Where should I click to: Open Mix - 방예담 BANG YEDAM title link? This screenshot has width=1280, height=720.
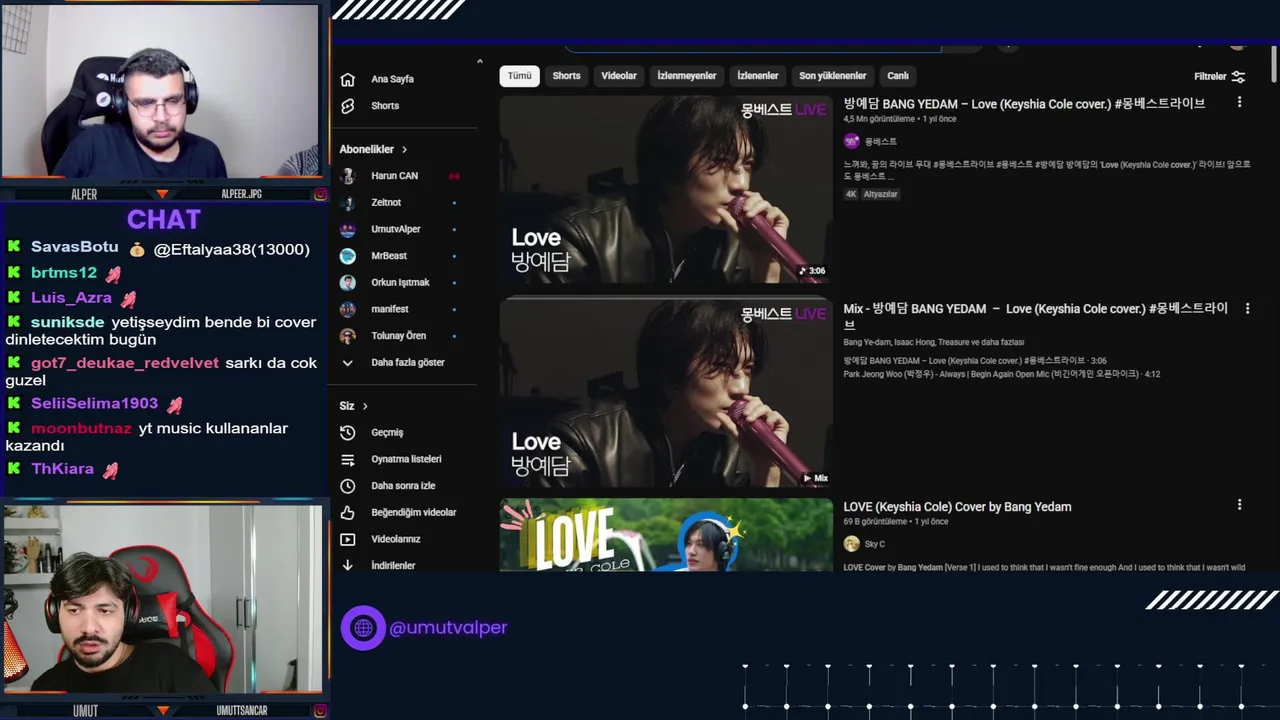[1035, 316]
